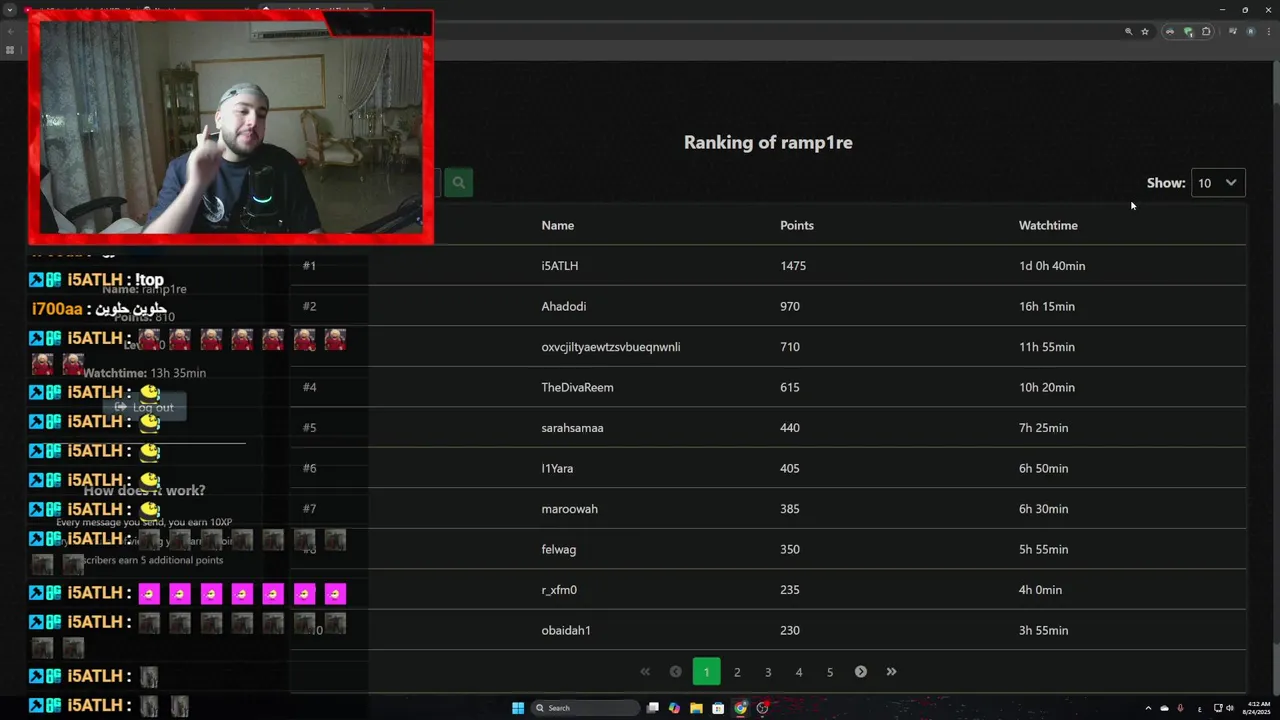
Task: Select the name l1Yara in the table
Action: (x=557, y=468)
